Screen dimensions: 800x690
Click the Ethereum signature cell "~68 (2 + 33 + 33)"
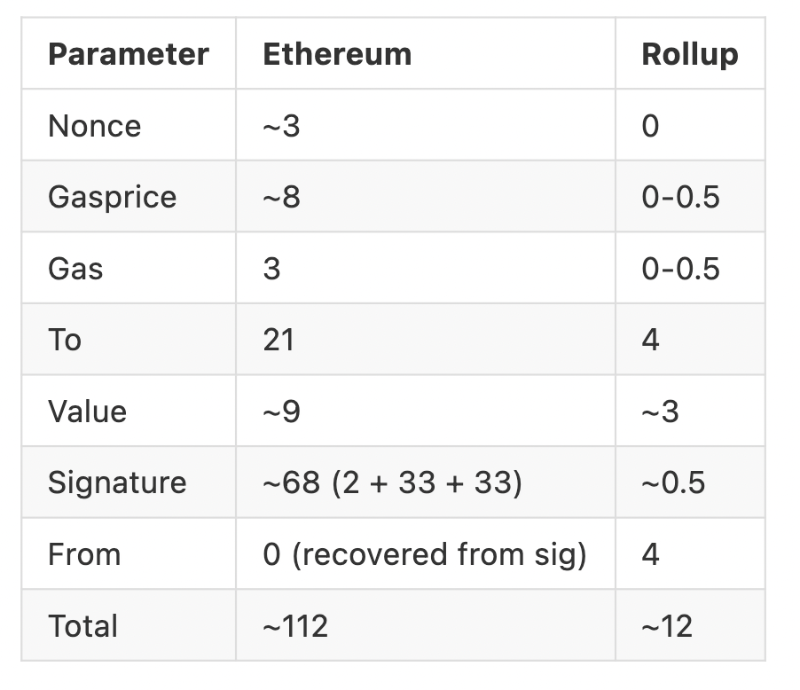[x=392, y=483]
